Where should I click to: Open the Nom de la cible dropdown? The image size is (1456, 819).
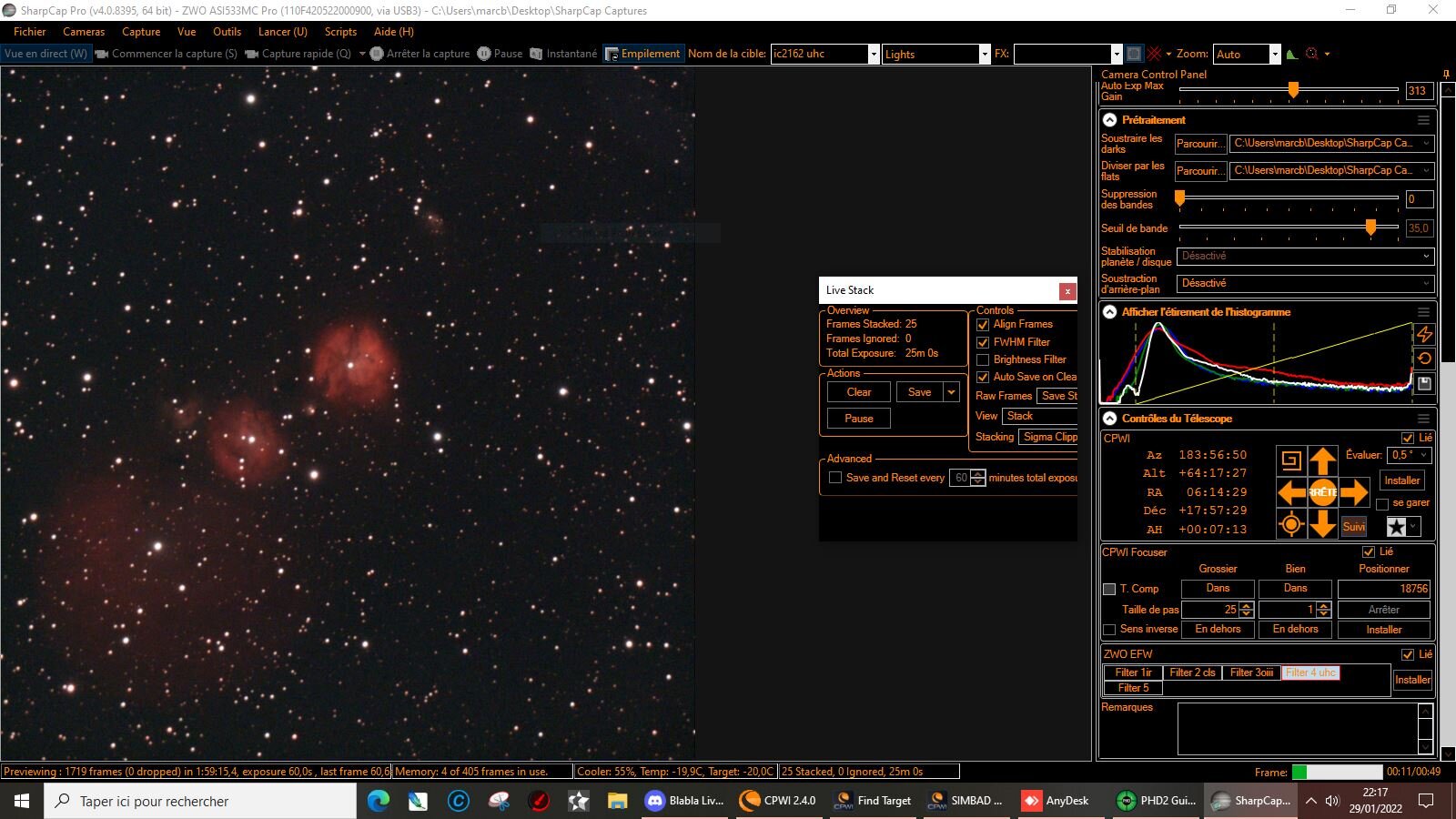(874, 54)
